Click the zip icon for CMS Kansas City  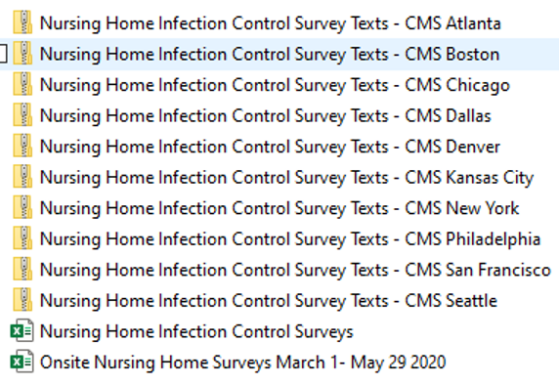coord(22,177)
